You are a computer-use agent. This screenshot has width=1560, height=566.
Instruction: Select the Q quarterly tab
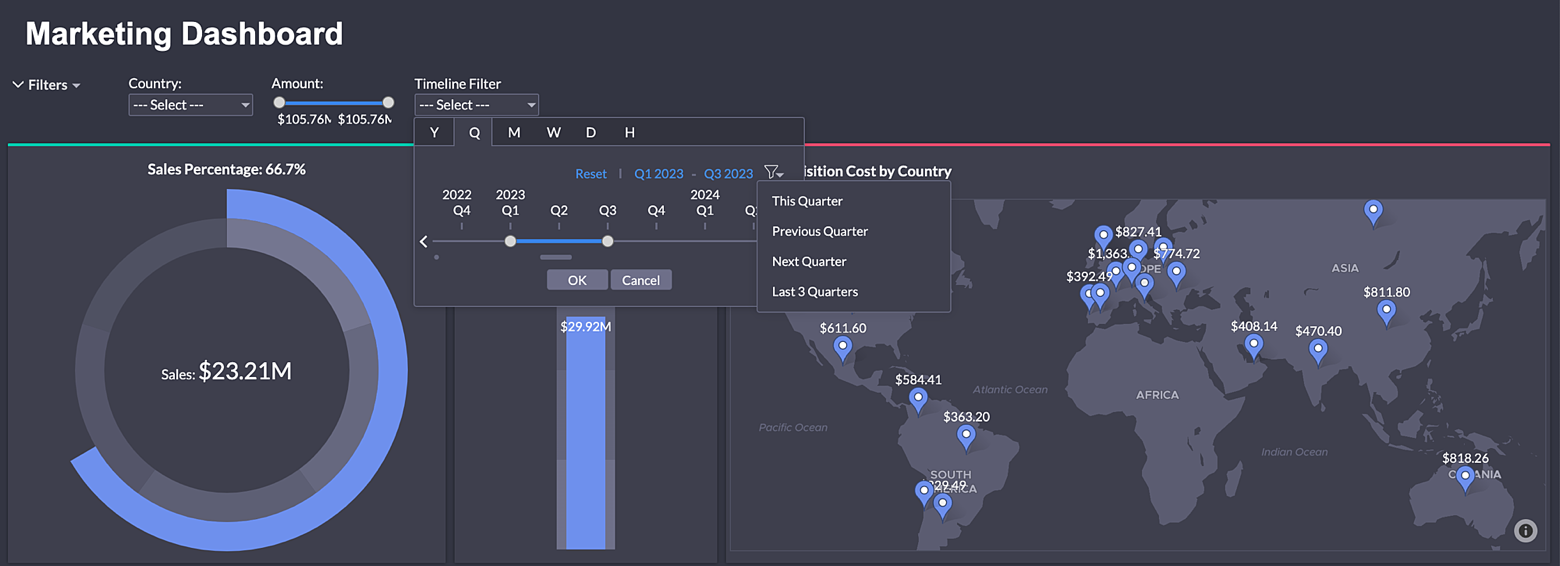pos(475,132)
